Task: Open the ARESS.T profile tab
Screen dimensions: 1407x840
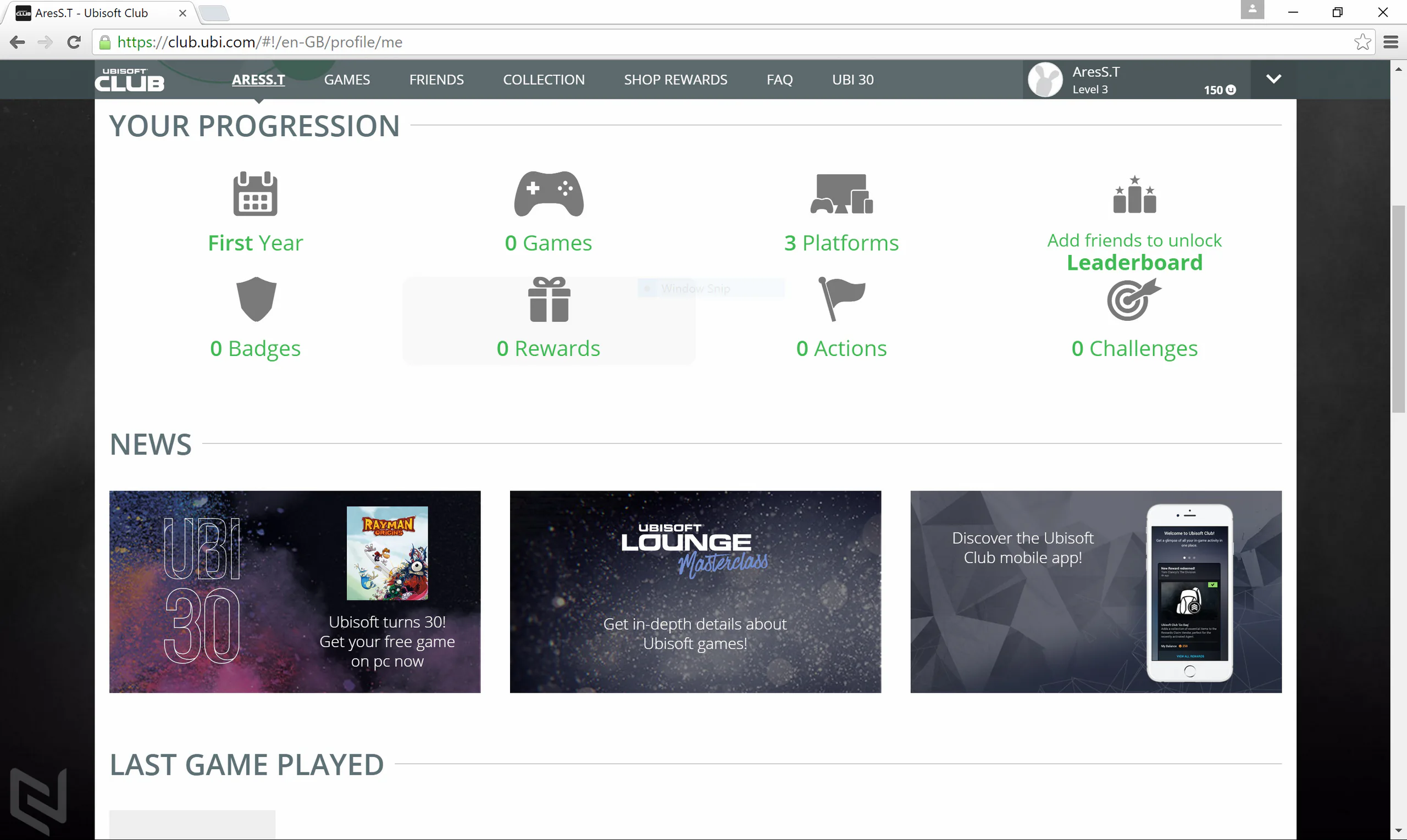Action: [258, 80]
